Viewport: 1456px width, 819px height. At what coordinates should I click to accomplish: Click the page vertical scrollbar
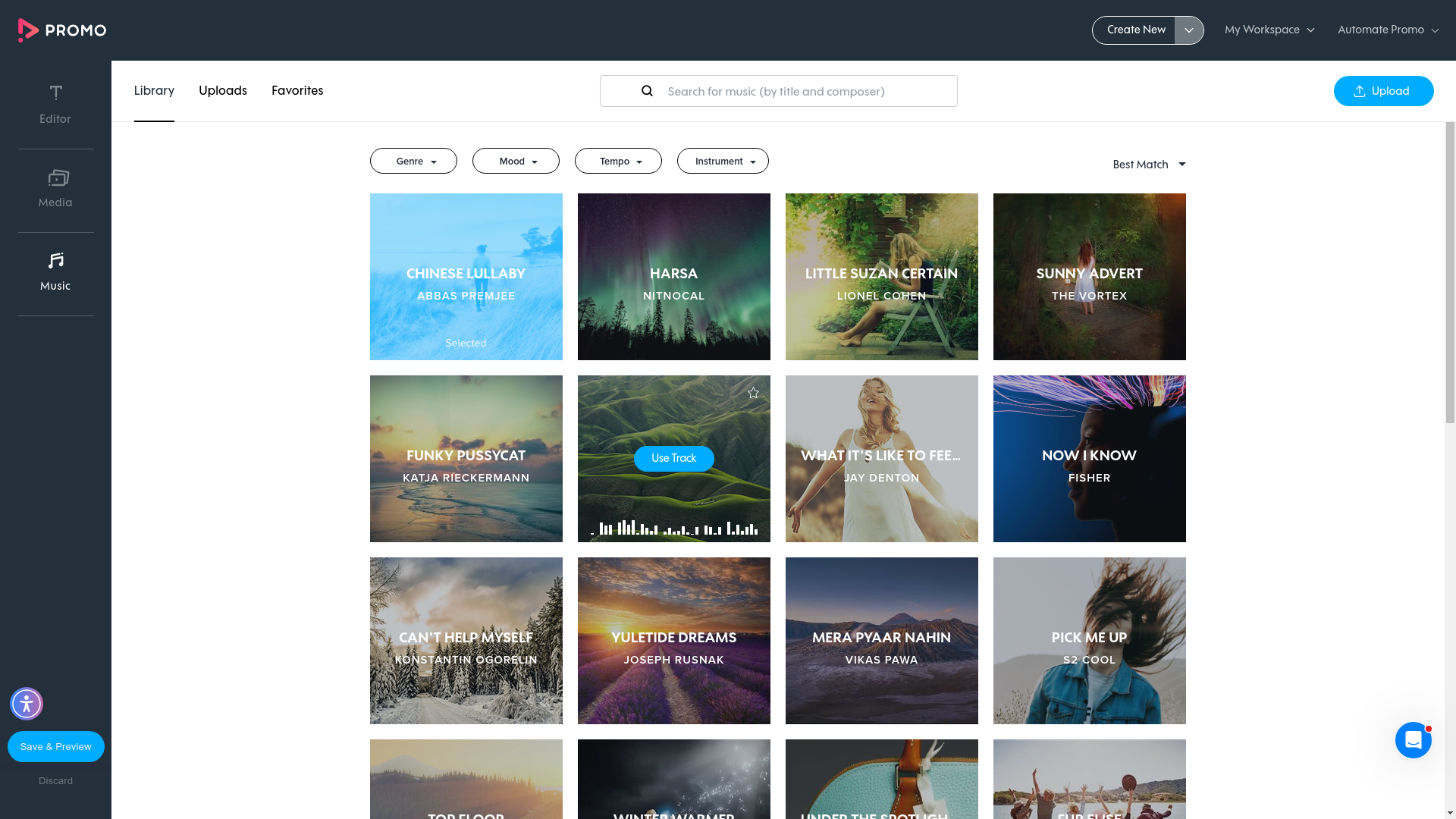point(1450,273)
